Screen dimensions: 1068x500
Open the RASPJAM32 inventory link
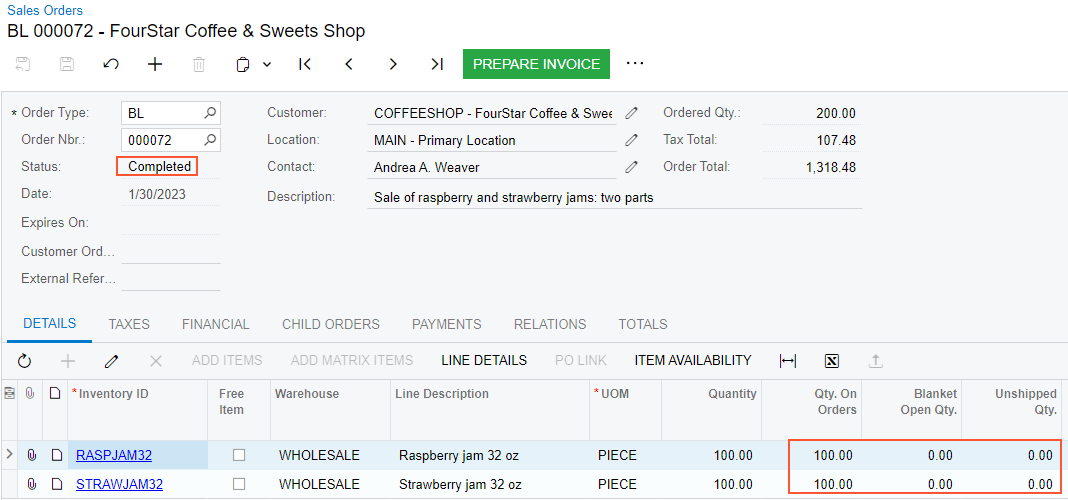(x=114, y=455)
